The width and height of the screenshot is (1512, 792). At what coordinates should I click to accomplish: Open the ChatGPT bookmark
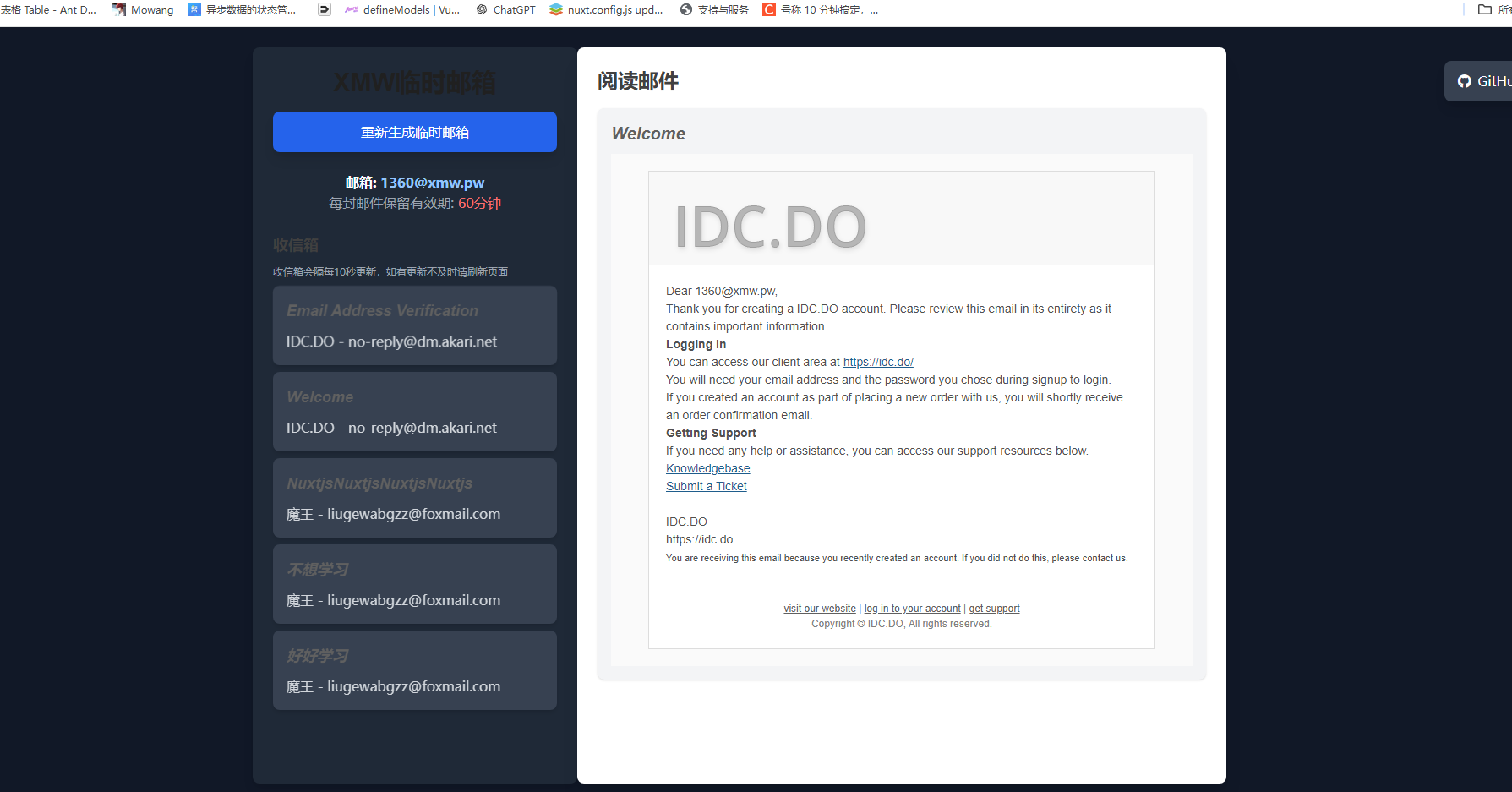tap(505, 9)
